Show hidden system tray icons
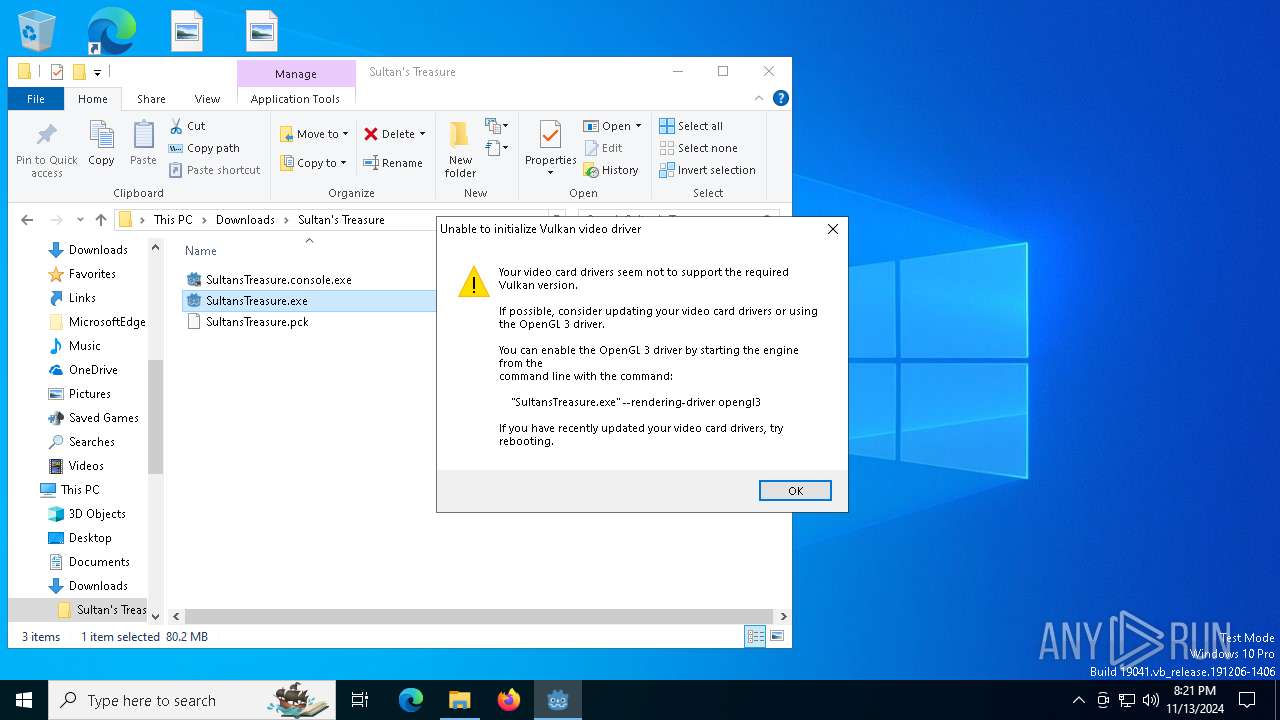The height and width of the screenshot is (720, 1280). 1078,700
